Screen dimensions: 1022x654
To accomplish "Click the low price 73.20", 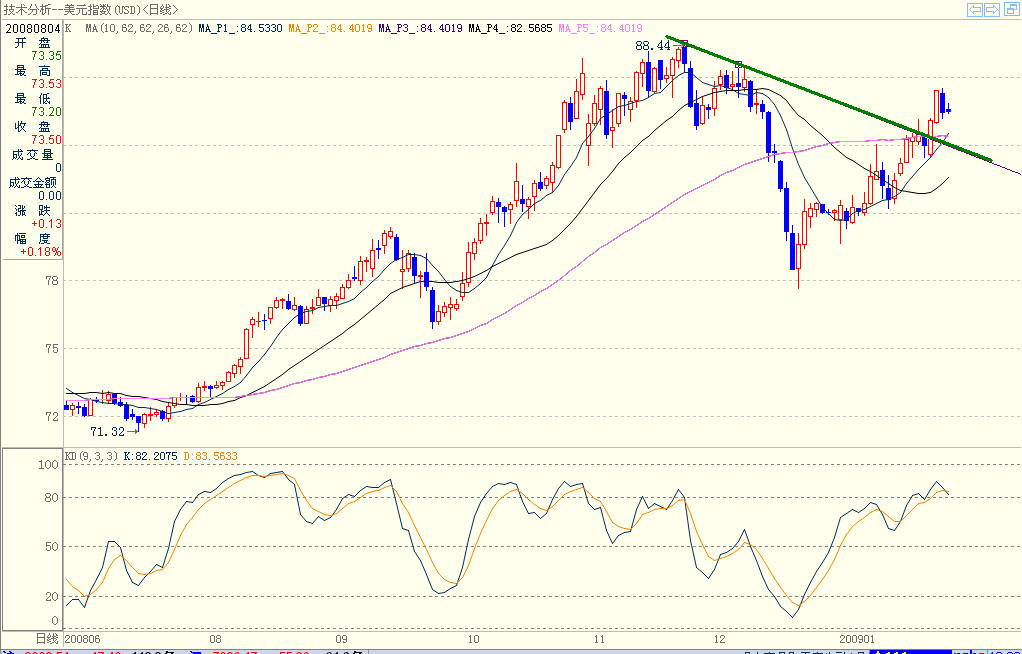I will point(46,112).
